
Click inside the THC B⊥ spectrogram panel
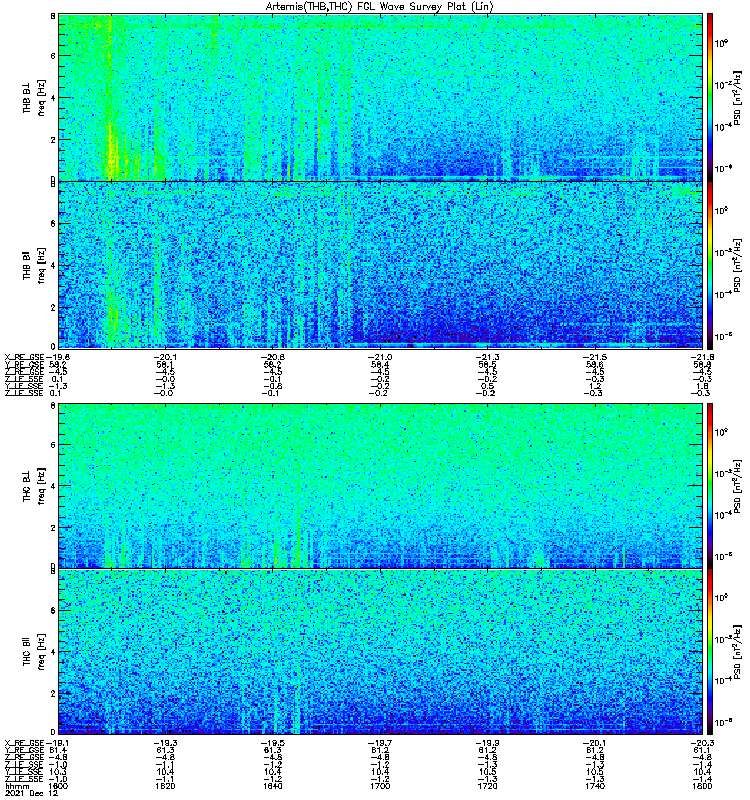(x=381, y=486)
